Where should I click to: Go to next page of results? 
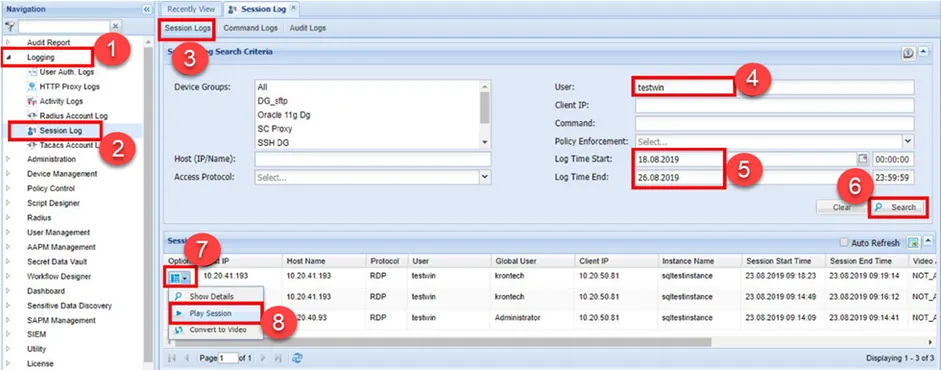pos(263,358)
